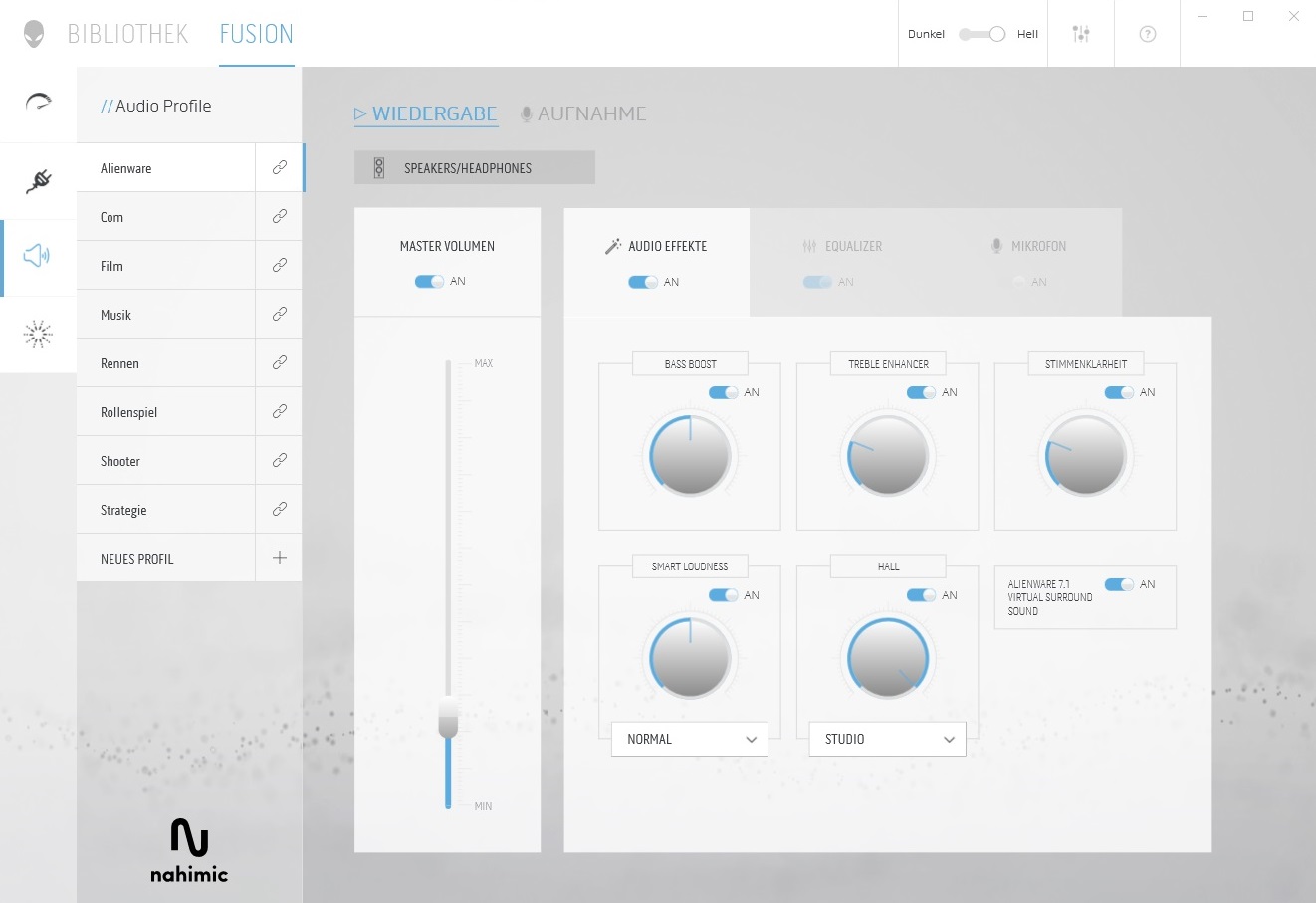The image size is (1316, 903).
Task: Select the Com audio profile
Action: pos(165,216)
